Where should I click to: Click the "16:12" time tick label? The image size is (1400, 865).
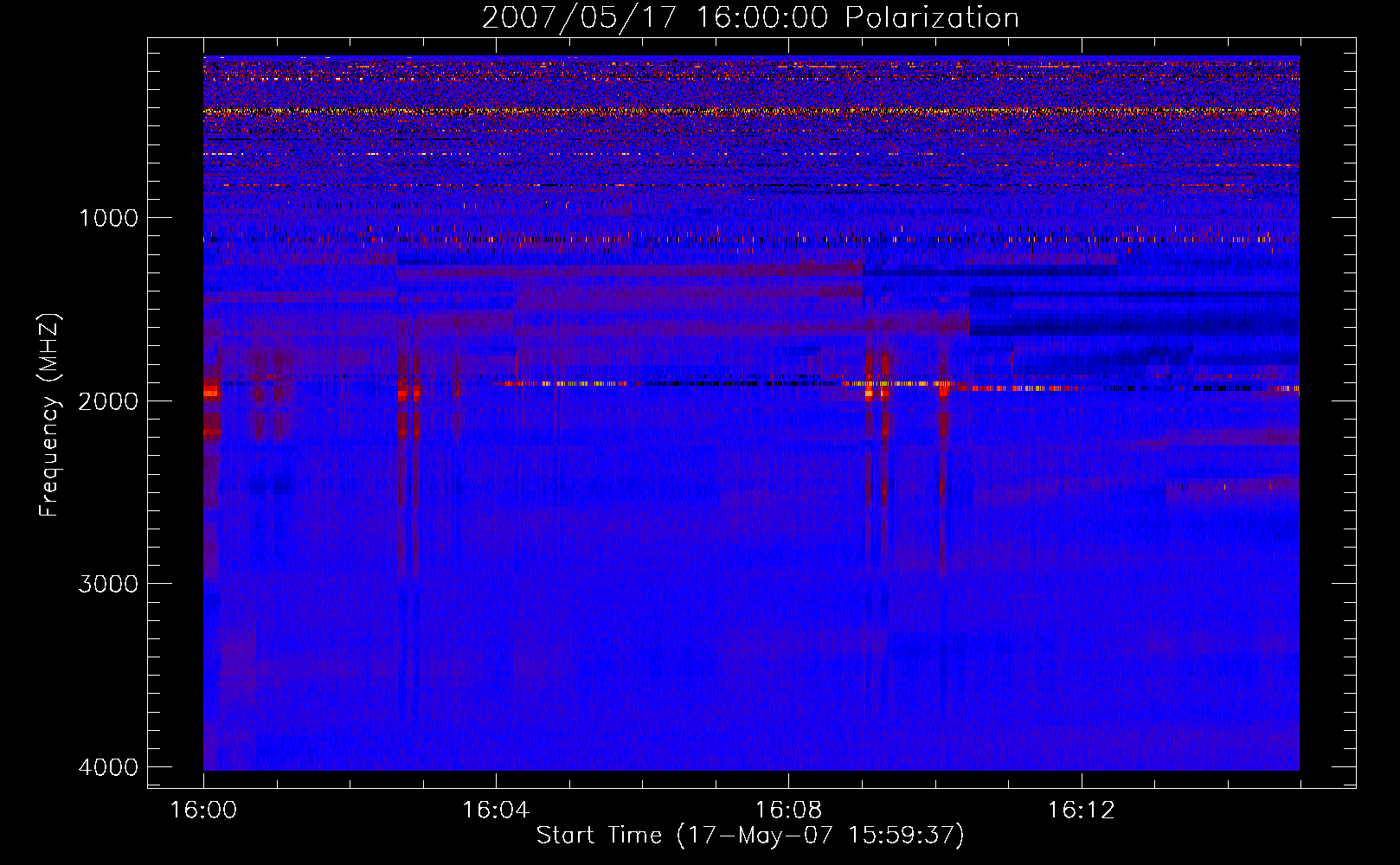(1082, 810)
